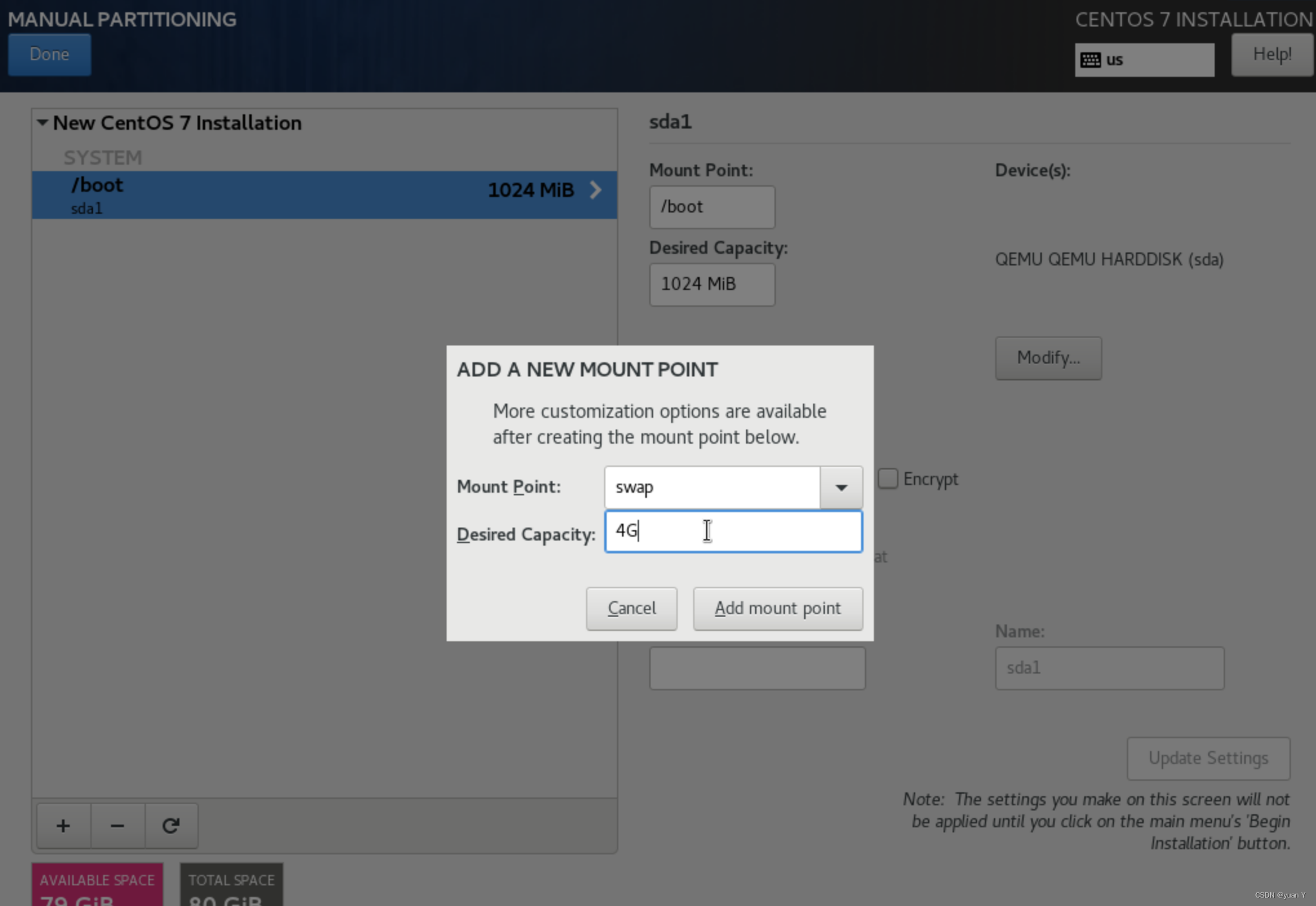Click the remove partition (-) icon

pos(117,825)
